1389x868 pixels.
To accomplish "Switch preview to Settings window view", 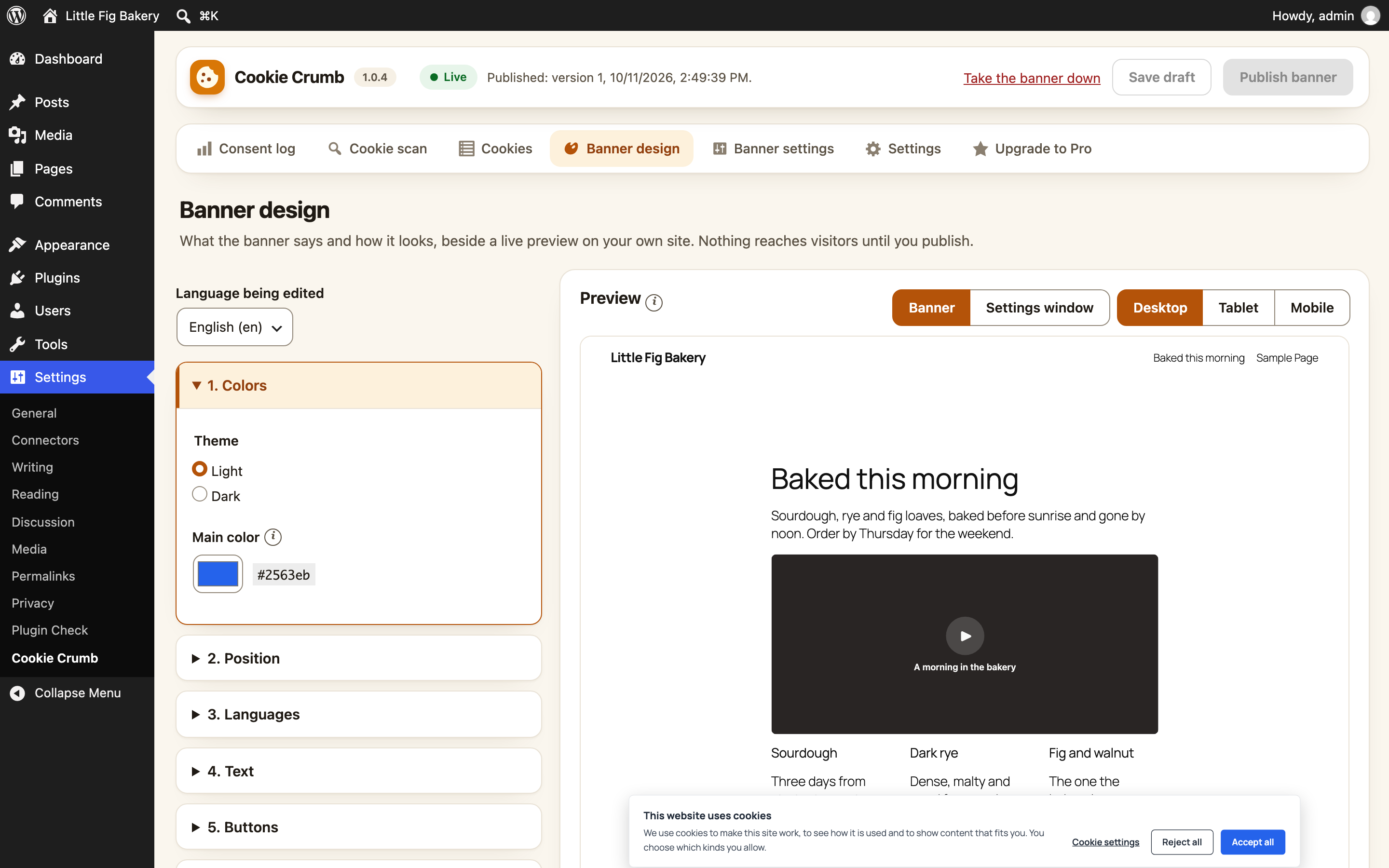I will pyautogui.click(x=1039, y=308).
